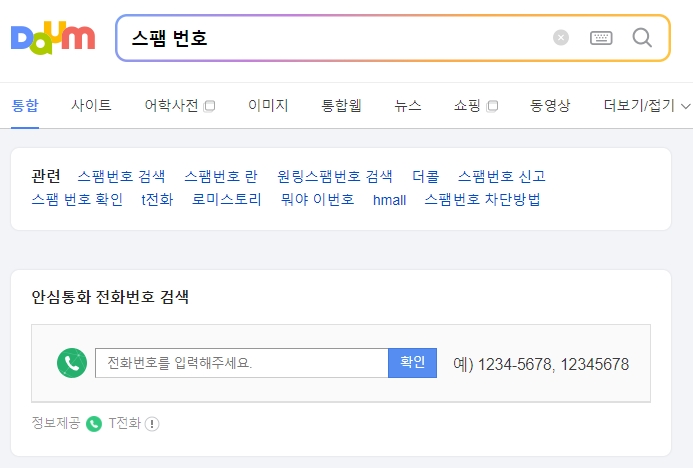Open related search 스팸번호 신고
The width and height of the screenshot is (693, 468).
click(x=502, y=176)
